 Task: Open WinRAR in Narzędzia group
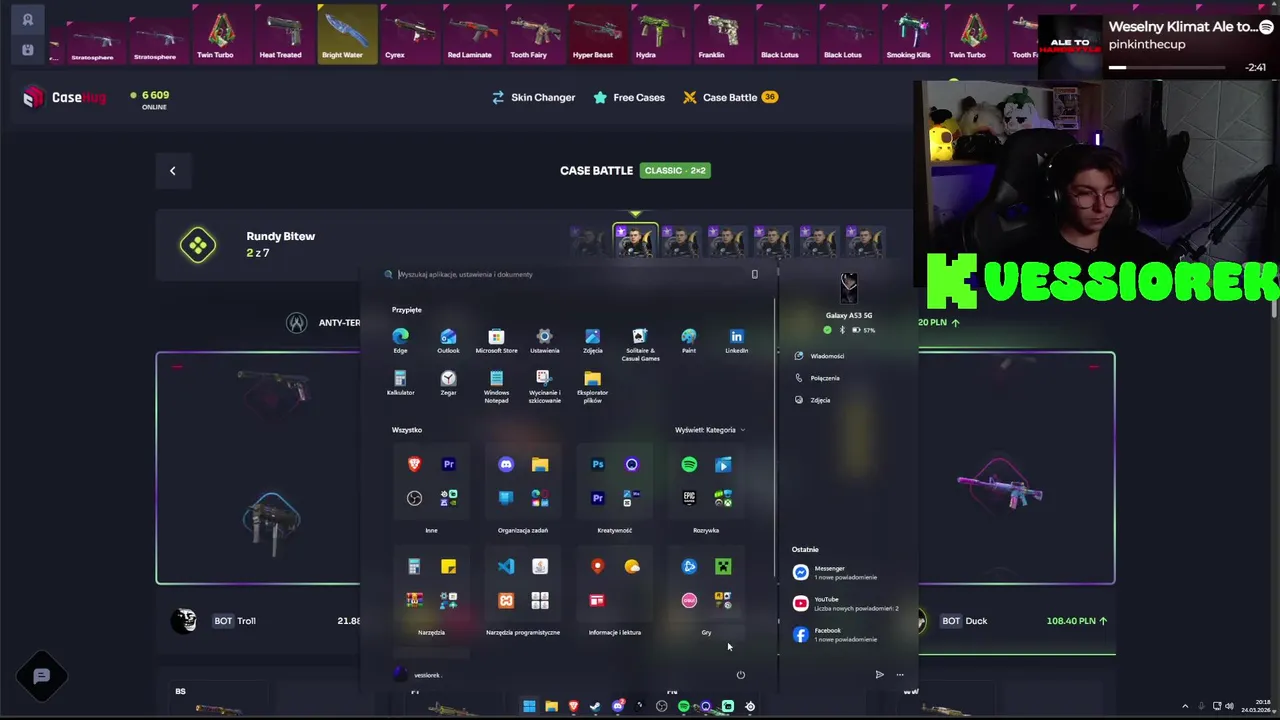click(414, 600)
